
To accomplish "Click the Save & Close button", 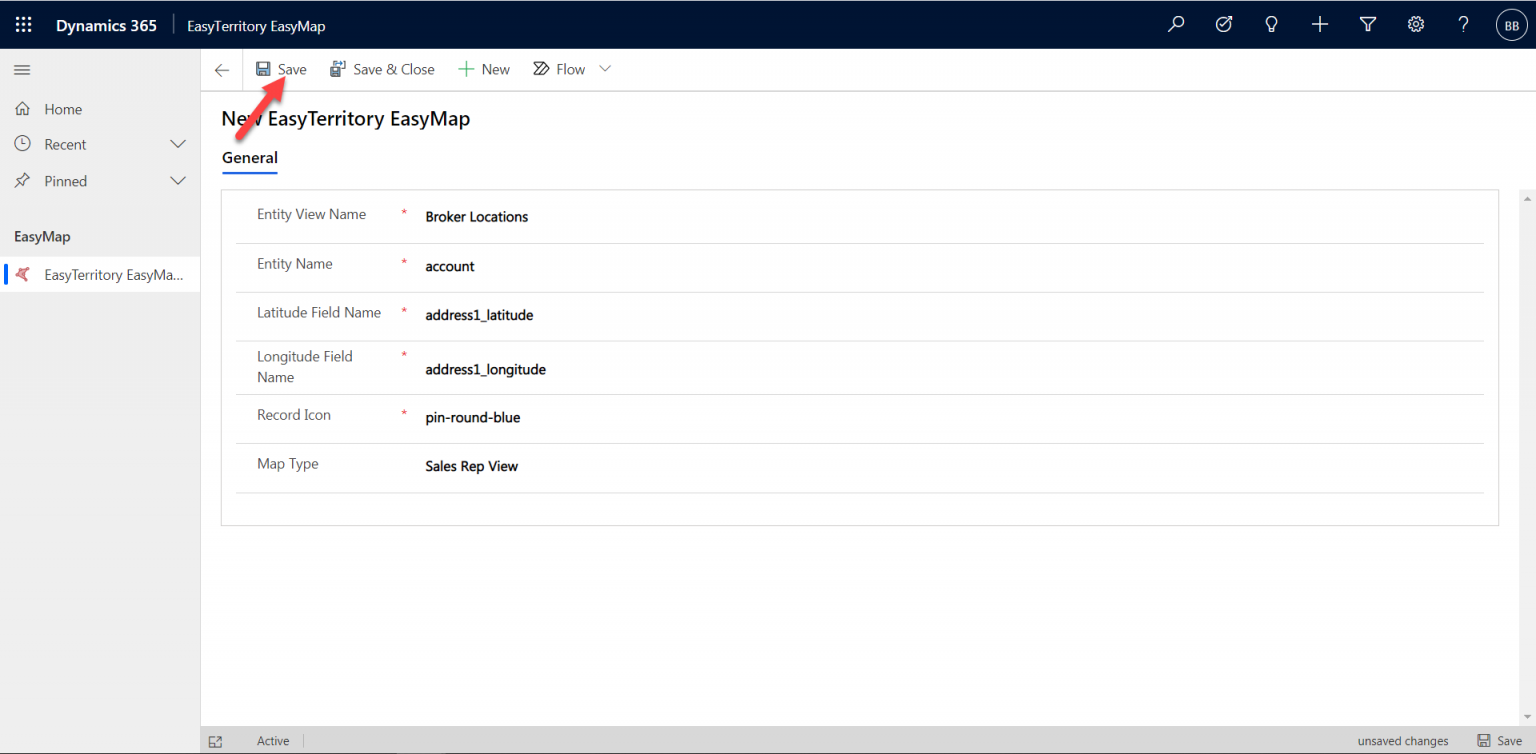I will coord(383,68).
